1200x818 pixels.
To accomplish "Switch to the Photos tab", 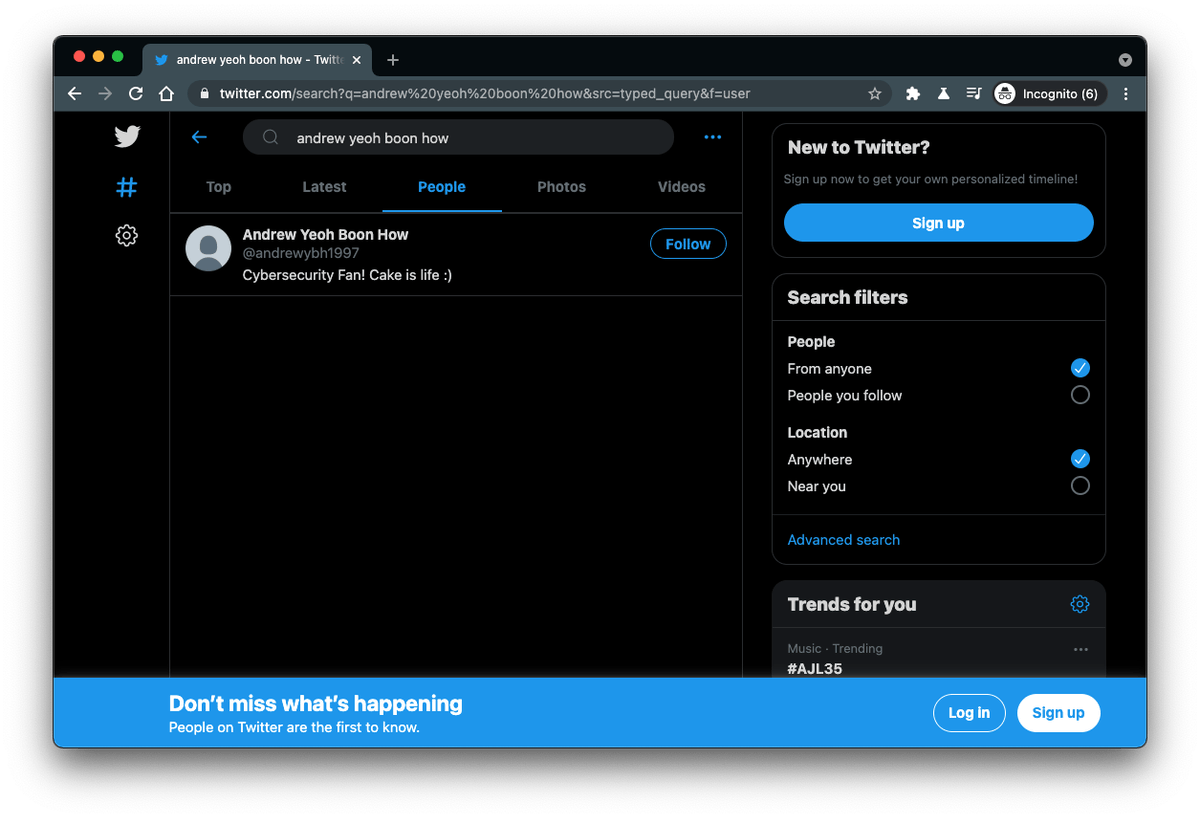I will 561,187.
